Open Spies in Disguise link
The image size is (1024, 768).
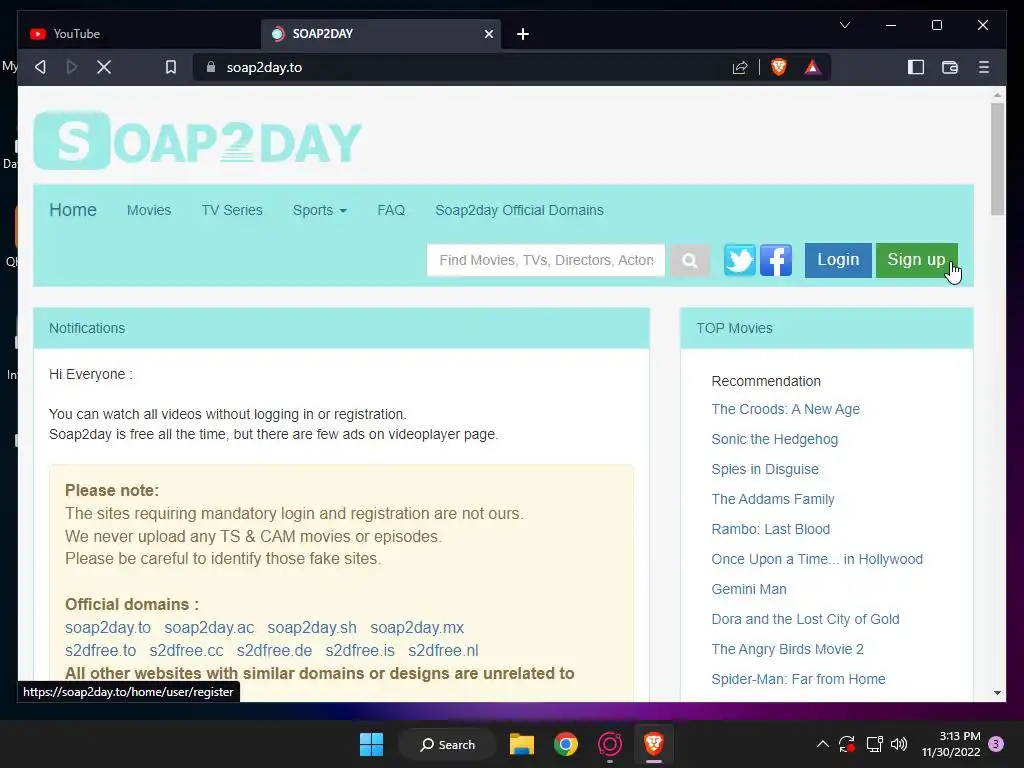[765, 470]
